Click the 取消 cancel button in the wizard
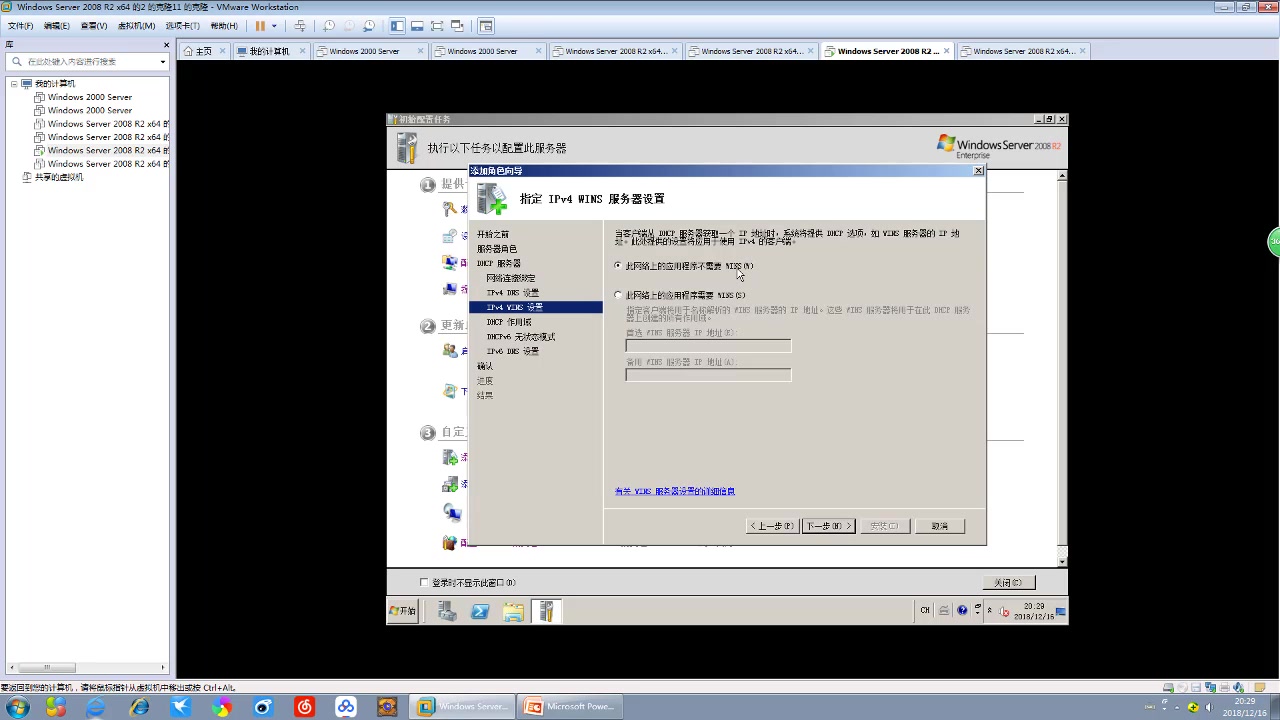This screenshot has height=720, width=1280. pos(939,526)
